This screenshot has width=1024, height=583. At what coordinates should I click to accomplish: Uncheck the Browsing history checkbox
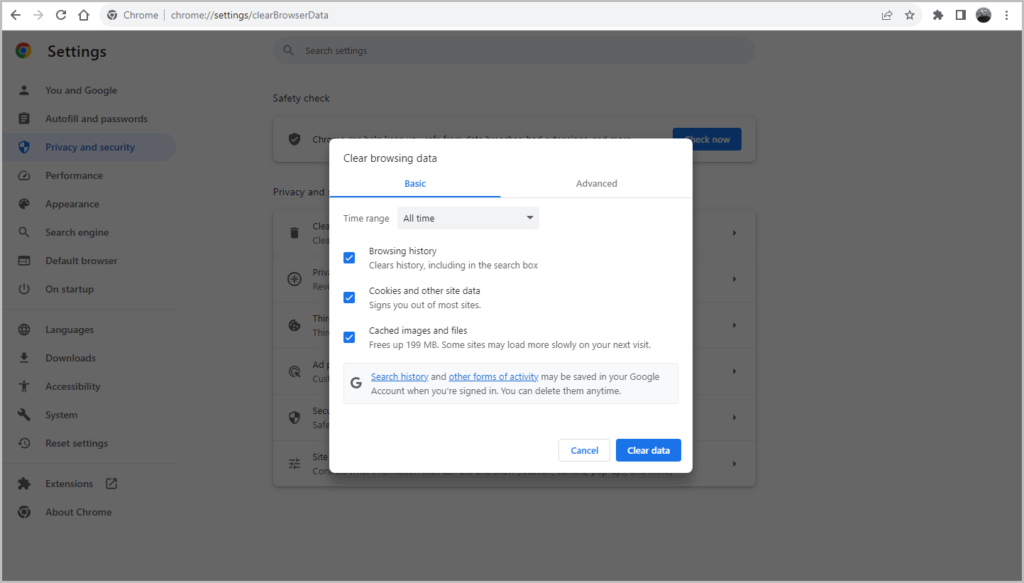349,258
